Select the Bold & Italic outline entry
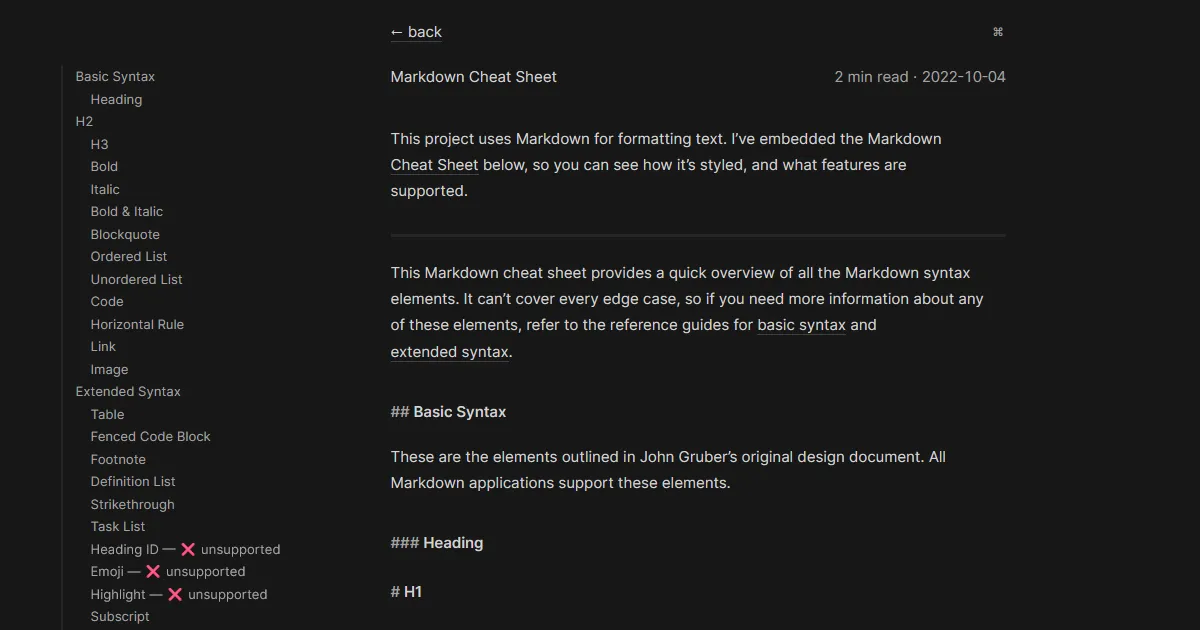Viewport: 1200px width, 630px height. click(x=126, y=212)
